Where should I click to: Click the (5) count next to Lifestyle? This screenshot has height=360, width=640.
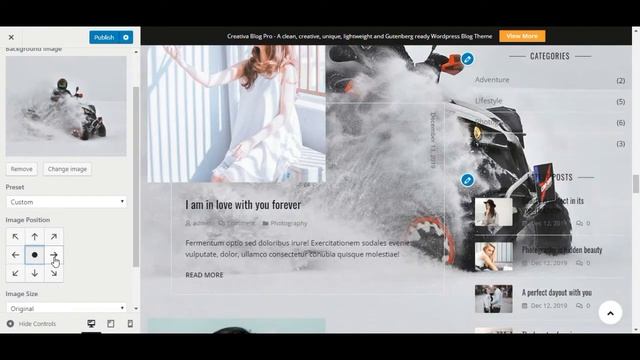tap(620, 102)
